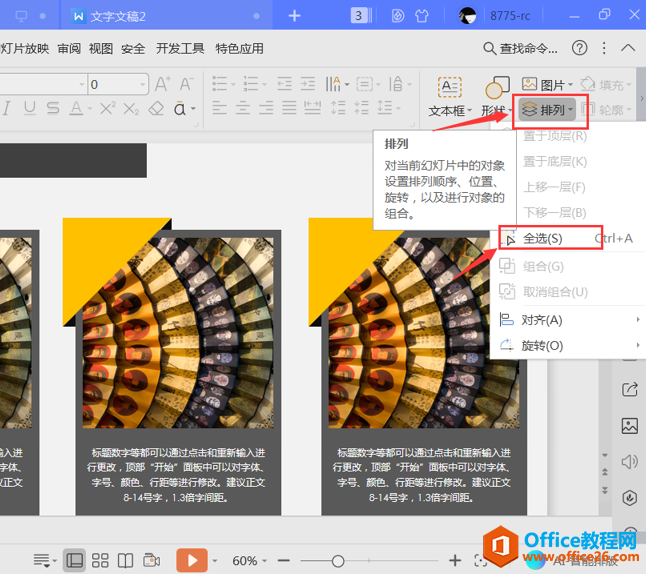Click the new tab plus icon

(294, 16)
